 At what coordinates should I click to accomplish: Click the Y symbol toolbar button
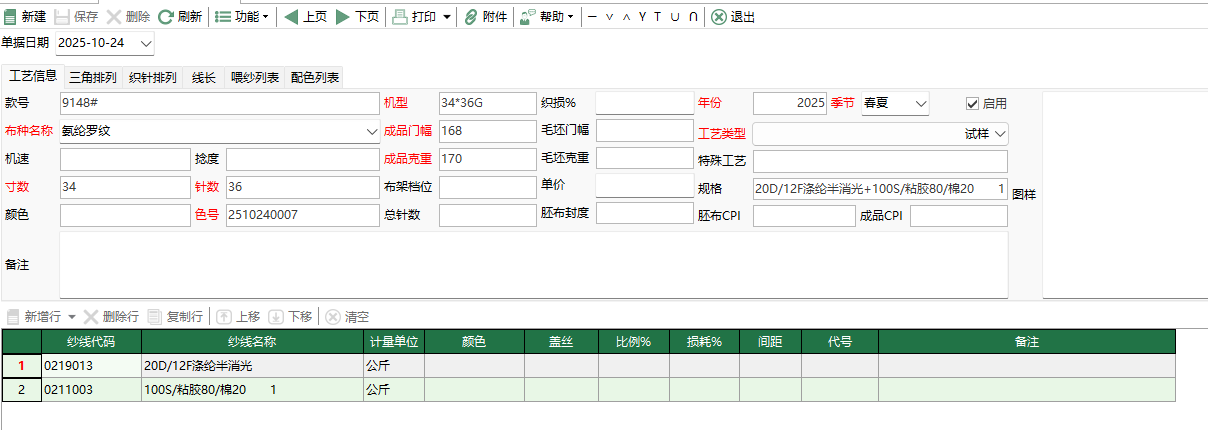point(642,17)
